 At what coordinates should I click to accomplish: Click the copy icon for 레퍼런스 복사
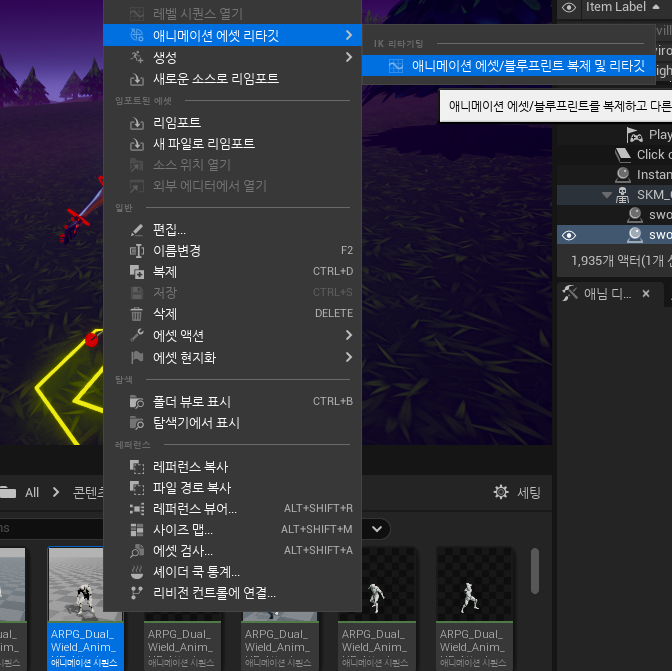(137, 467)
